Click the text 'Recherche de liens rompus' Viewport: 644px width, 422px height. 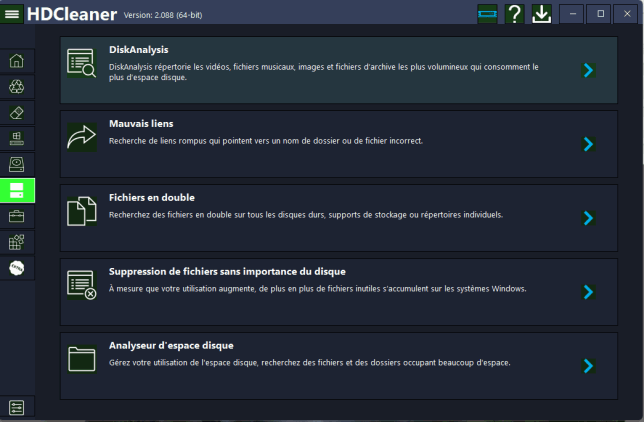coord(158,141)
